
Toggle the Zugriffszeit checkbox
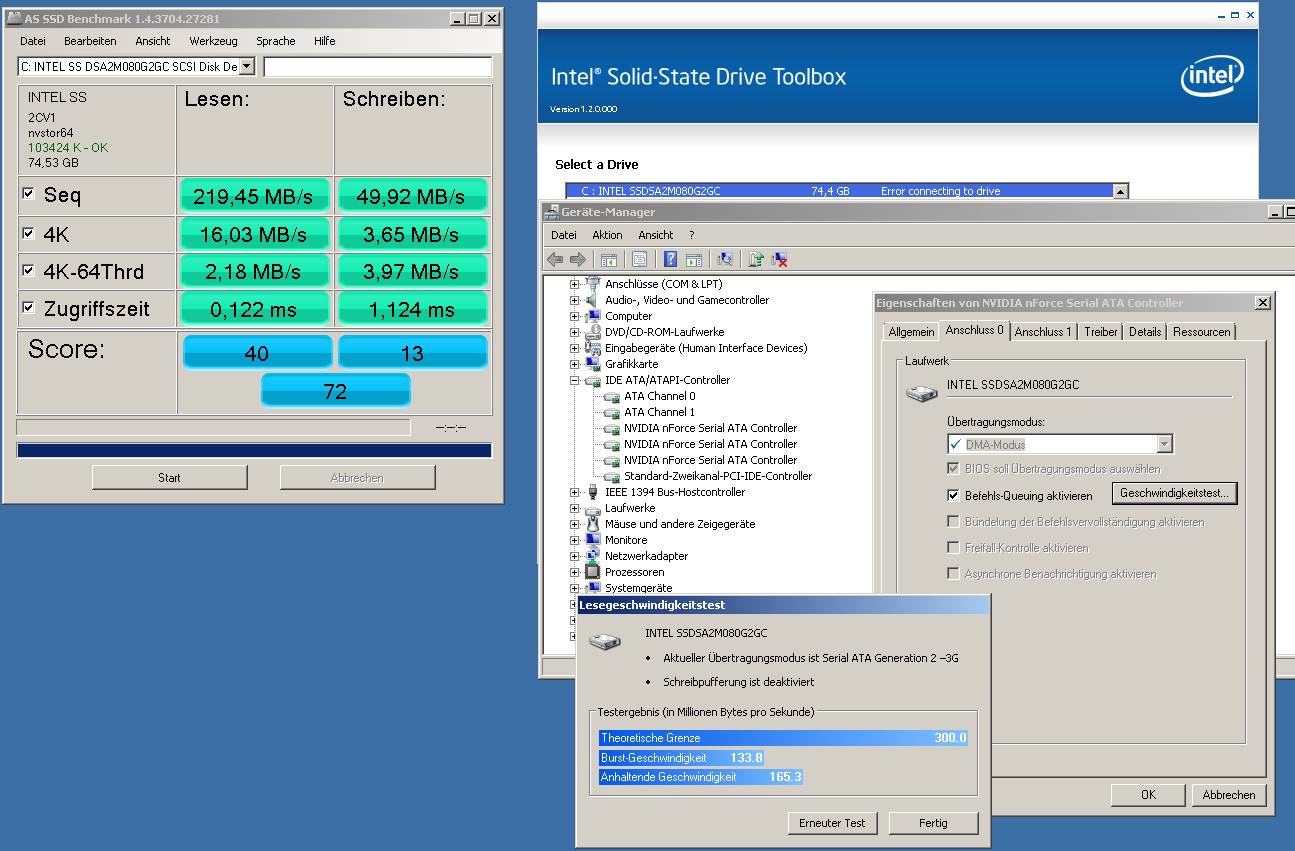(x=28, y=308)
